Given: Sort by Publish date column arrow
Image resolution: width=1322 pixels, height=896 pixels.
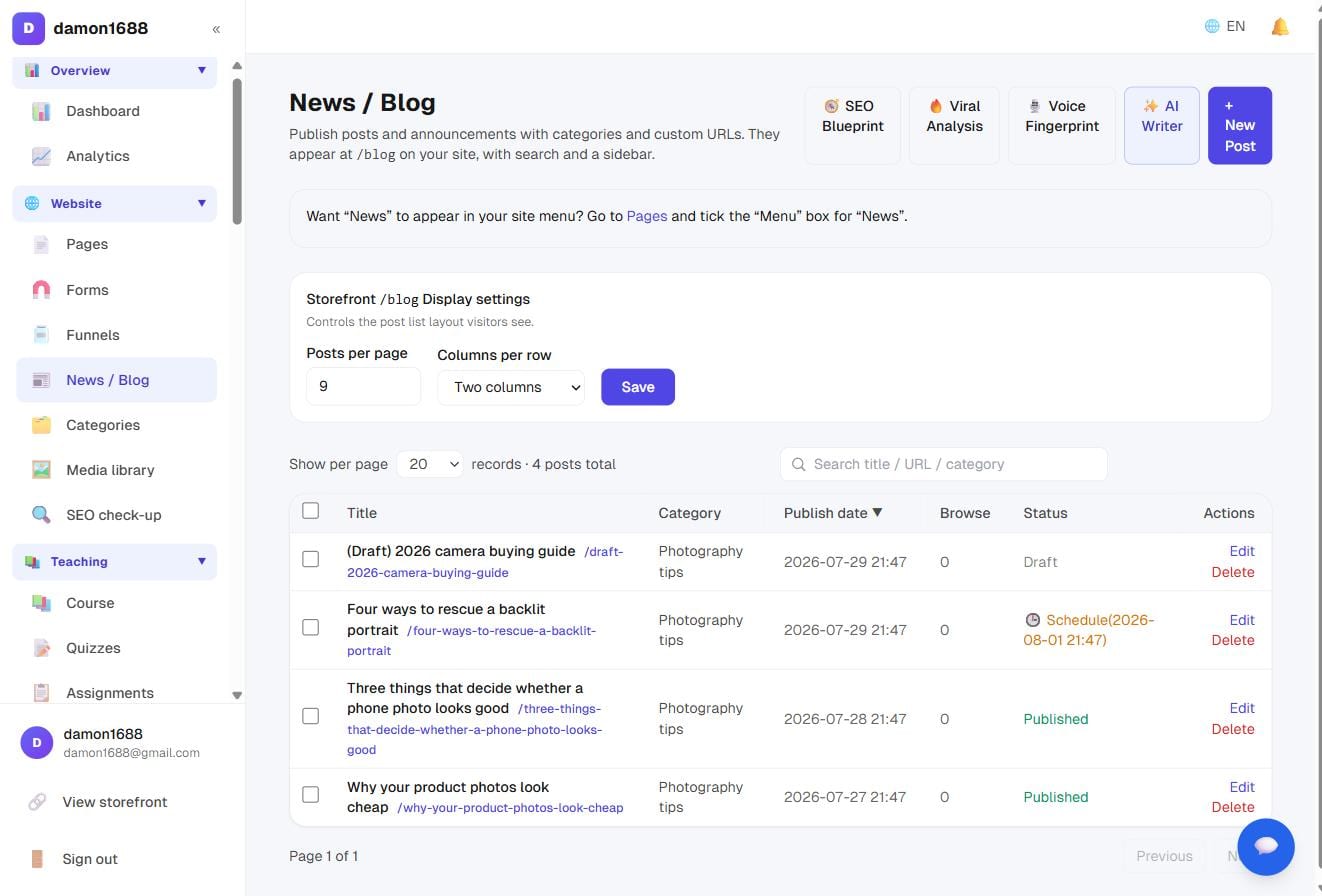Looking at the screenshot, I should coord(877,513).
